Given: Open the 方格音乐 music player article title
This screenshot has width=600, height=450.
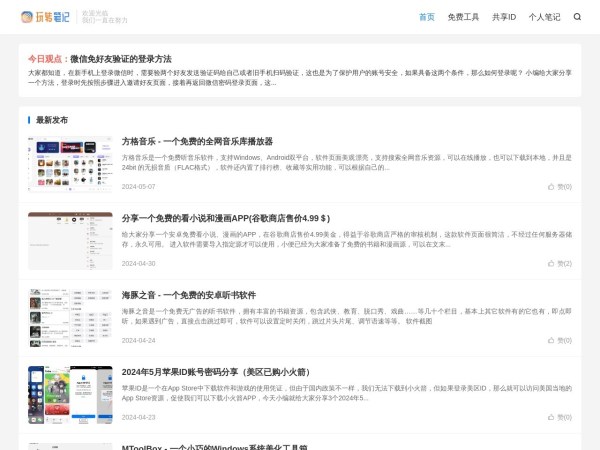Looking at the screenshot, I should [x=197, y=141].
